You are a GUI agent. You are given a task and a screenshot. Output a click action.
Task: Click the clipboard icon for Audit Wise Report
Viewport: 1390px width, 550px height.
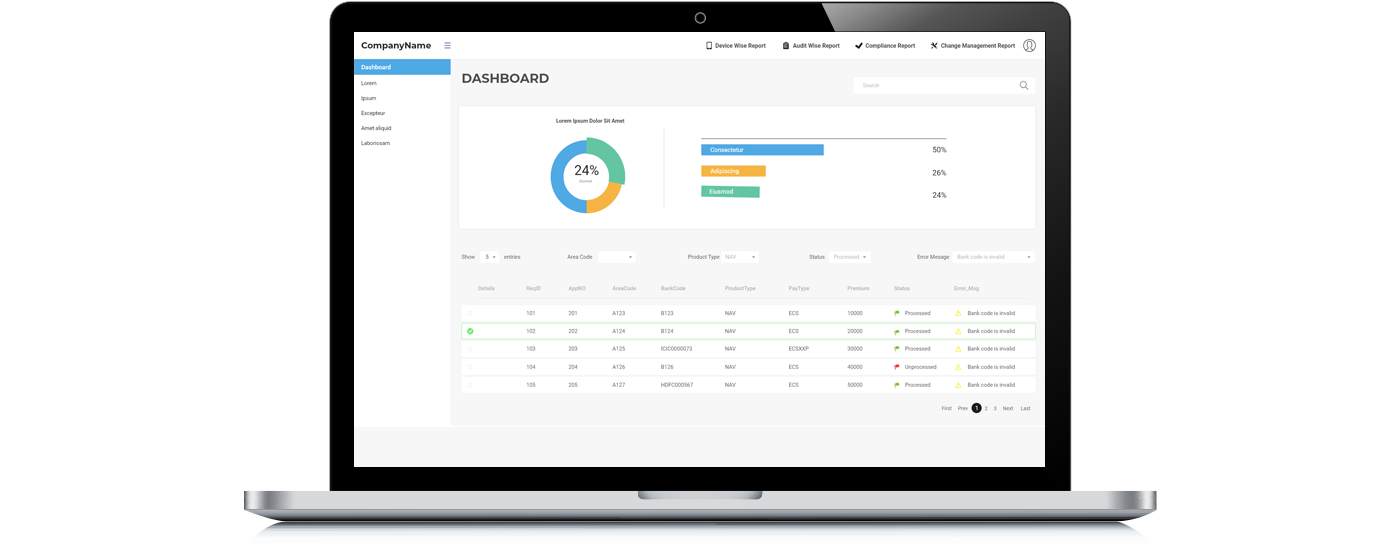point(786,45)
